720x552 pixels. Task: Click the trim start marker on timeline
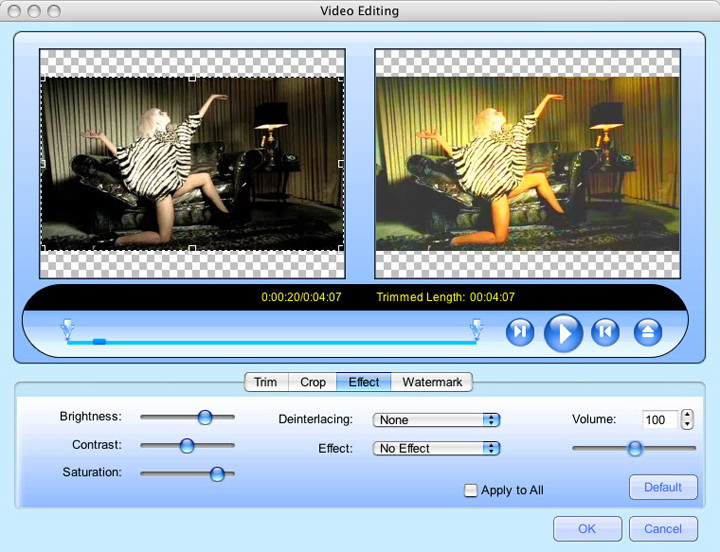tap(67, 327)
